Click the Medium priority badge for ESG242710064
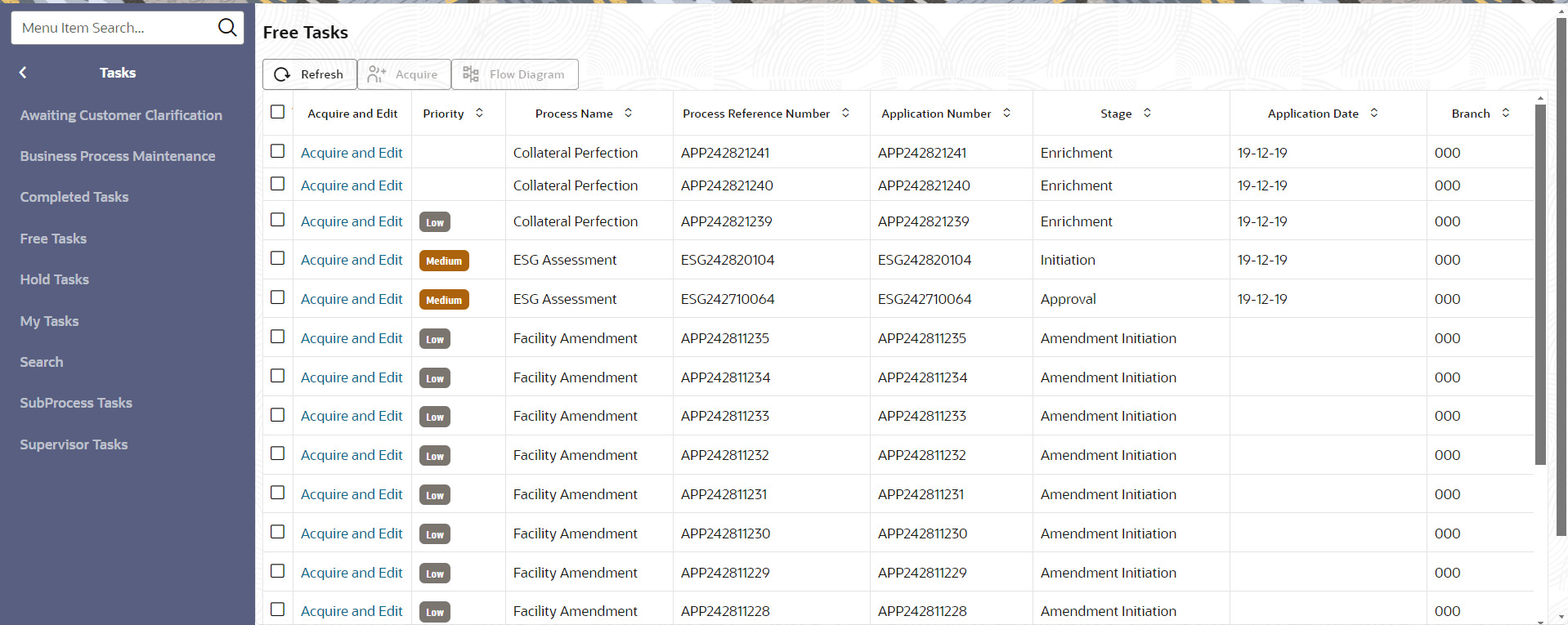The width and height of the screenshot is (1568, 625). (x=444, y=300)
